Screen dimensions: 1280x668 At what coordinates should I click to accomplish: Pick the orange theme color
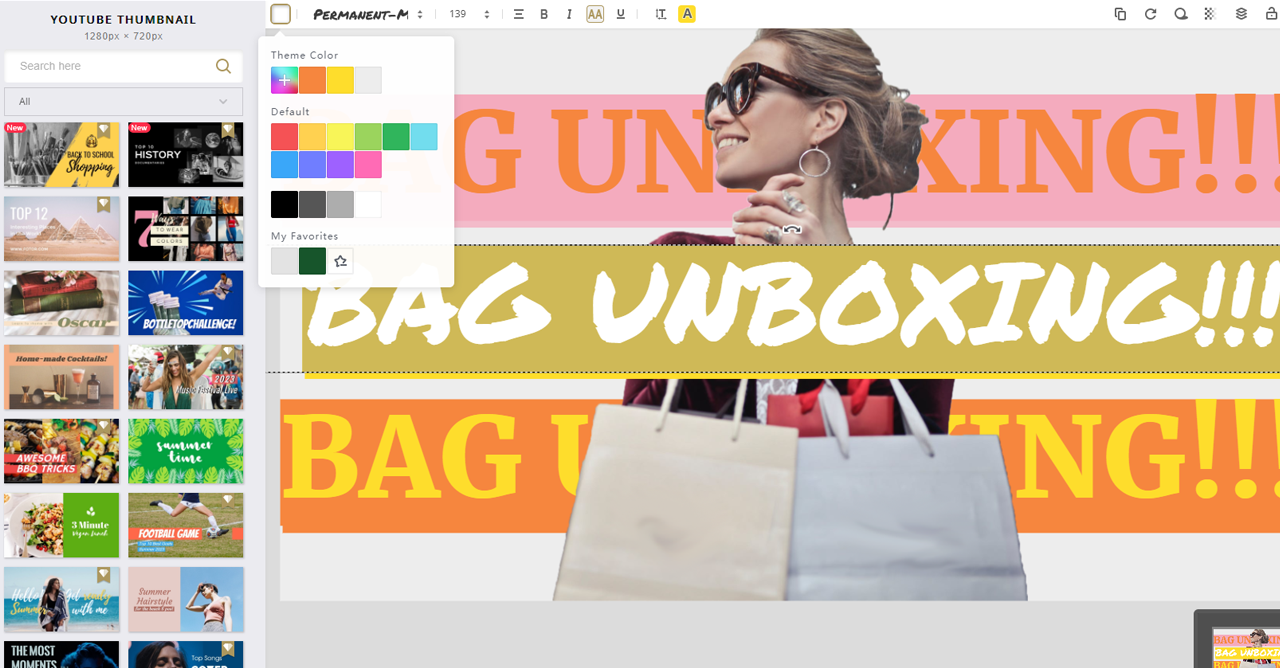coord(312,80)
